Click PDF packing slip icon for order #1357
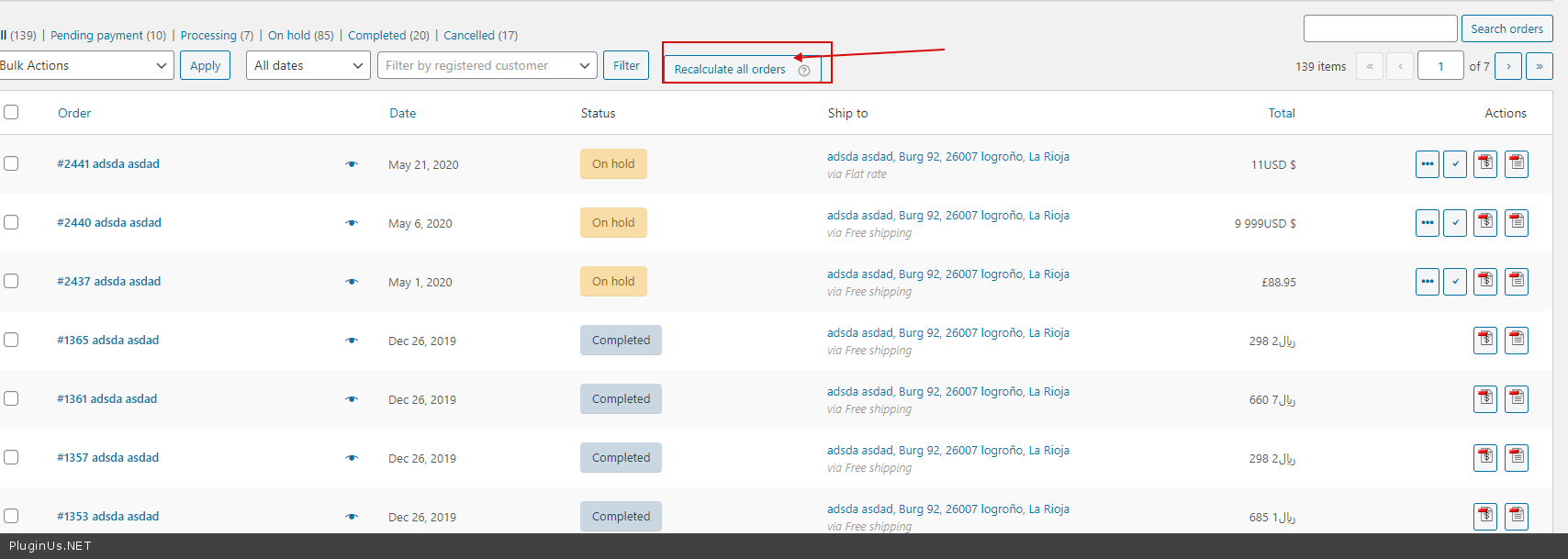The width and height of the screenshot is (1568, 559). (x=1517, y=458)
